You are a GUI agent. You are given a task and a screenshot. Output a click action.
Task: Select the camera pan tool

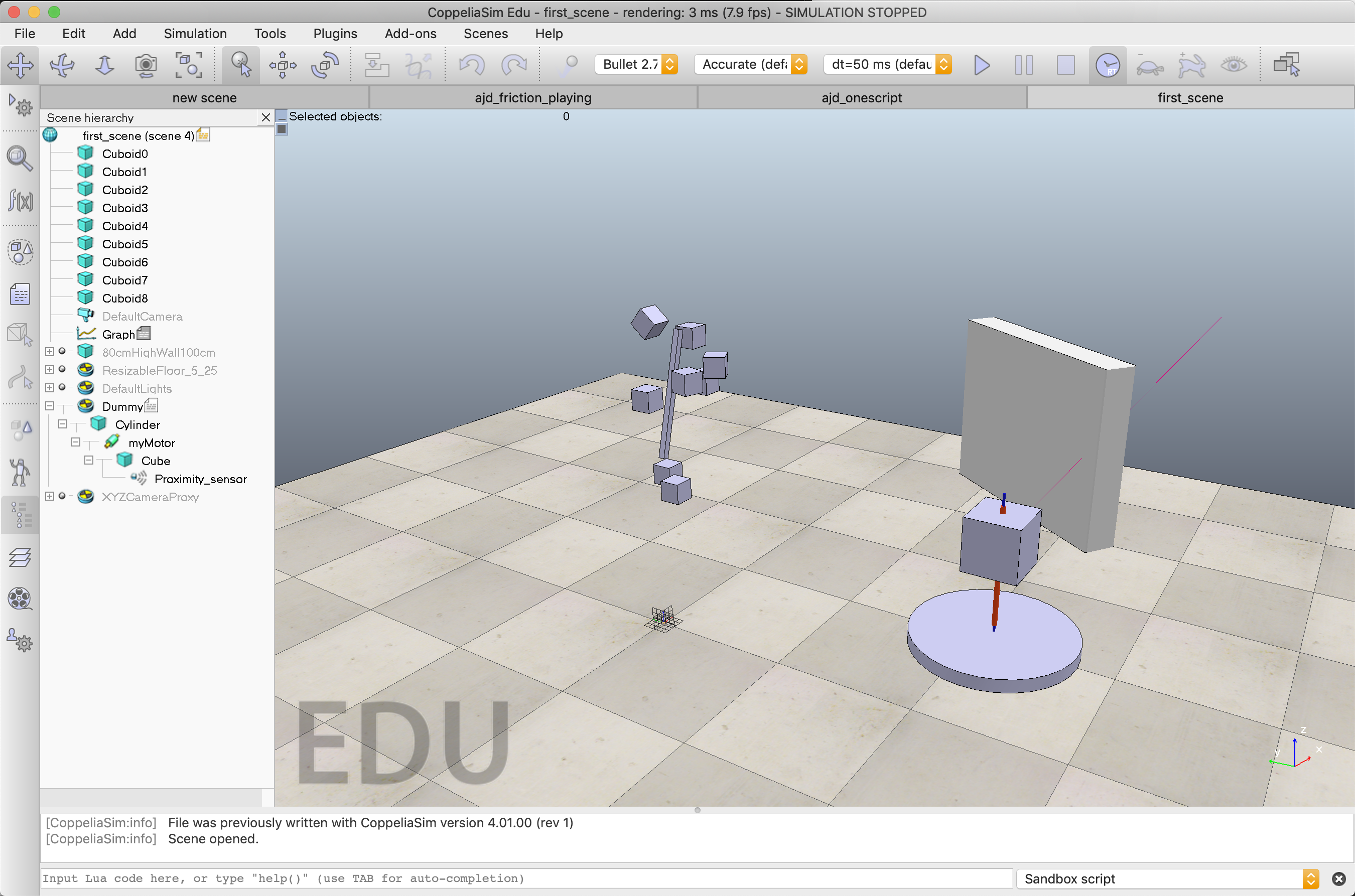click(x=20, y=65)
